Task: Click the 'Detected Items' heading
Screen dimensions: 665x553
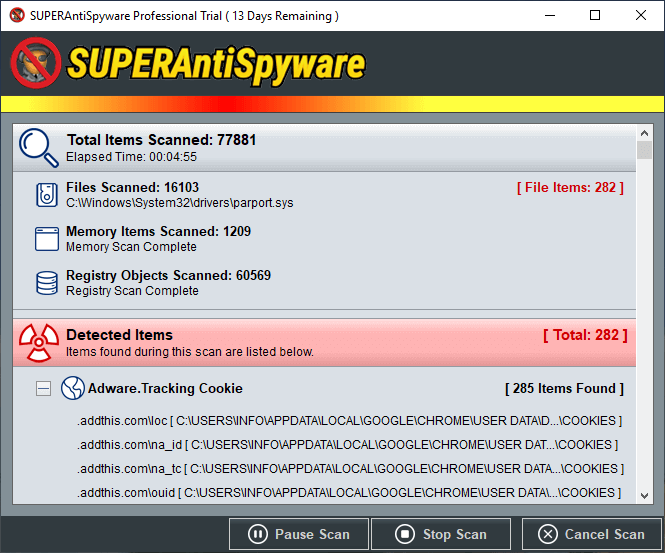Action: 120,335
